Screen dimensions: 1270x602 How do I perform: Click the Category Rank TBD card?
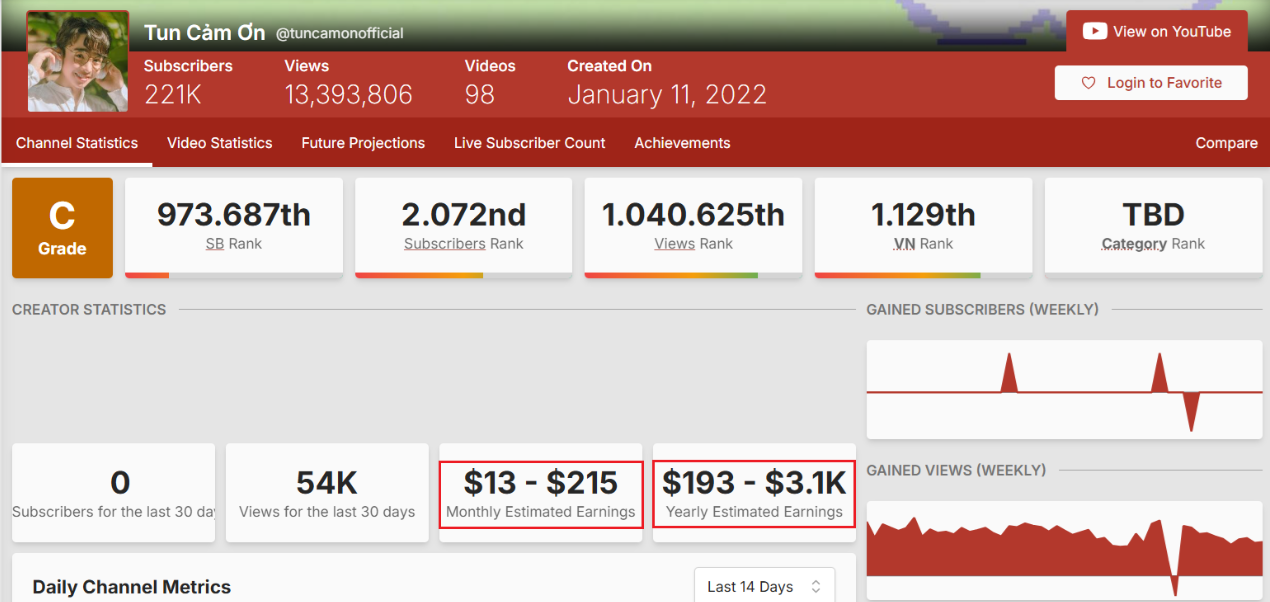click(1153, 227)
